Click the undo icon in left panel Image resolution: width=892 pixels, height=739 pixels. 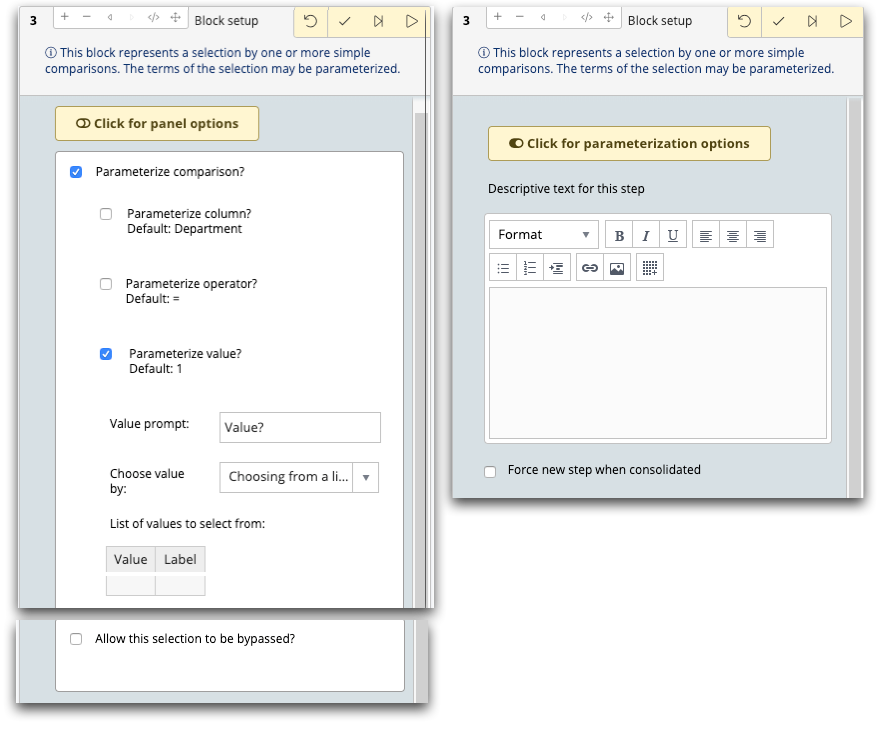coord(311,22)
